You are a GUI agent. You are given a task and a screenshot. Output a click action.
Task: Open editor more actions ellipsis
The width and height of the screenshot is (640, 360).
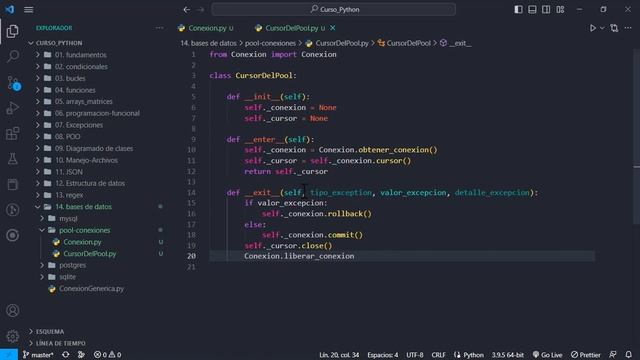[x=628, y=28]
